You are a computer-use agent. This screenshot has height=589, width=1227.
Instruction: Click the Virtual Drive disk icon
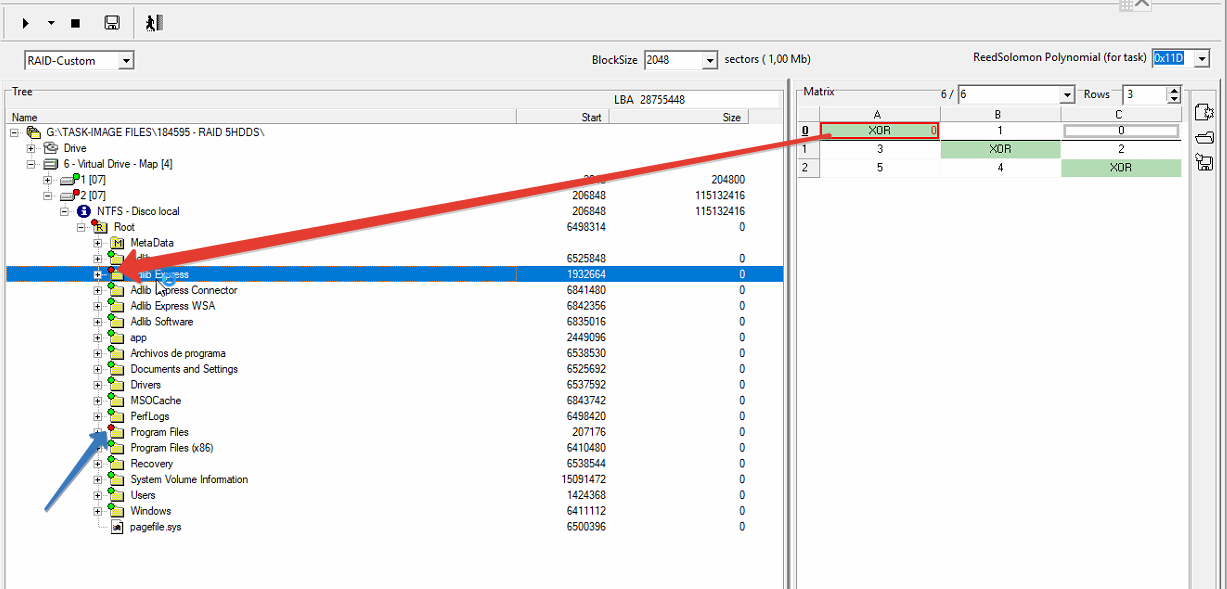coord(52,164)
